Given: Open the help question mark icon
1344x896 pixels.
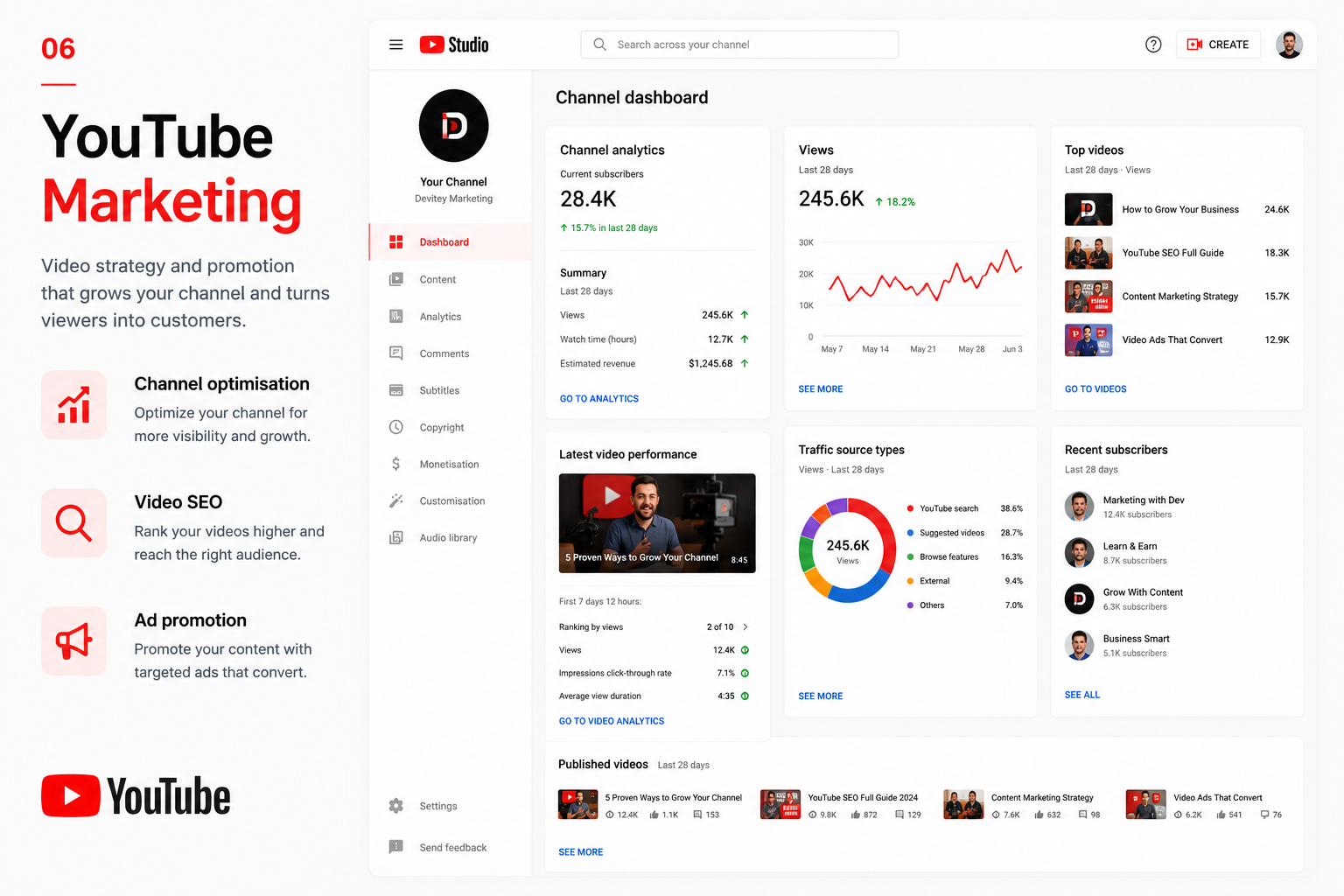Looking at the screenshot, I should pos(1153,45).
